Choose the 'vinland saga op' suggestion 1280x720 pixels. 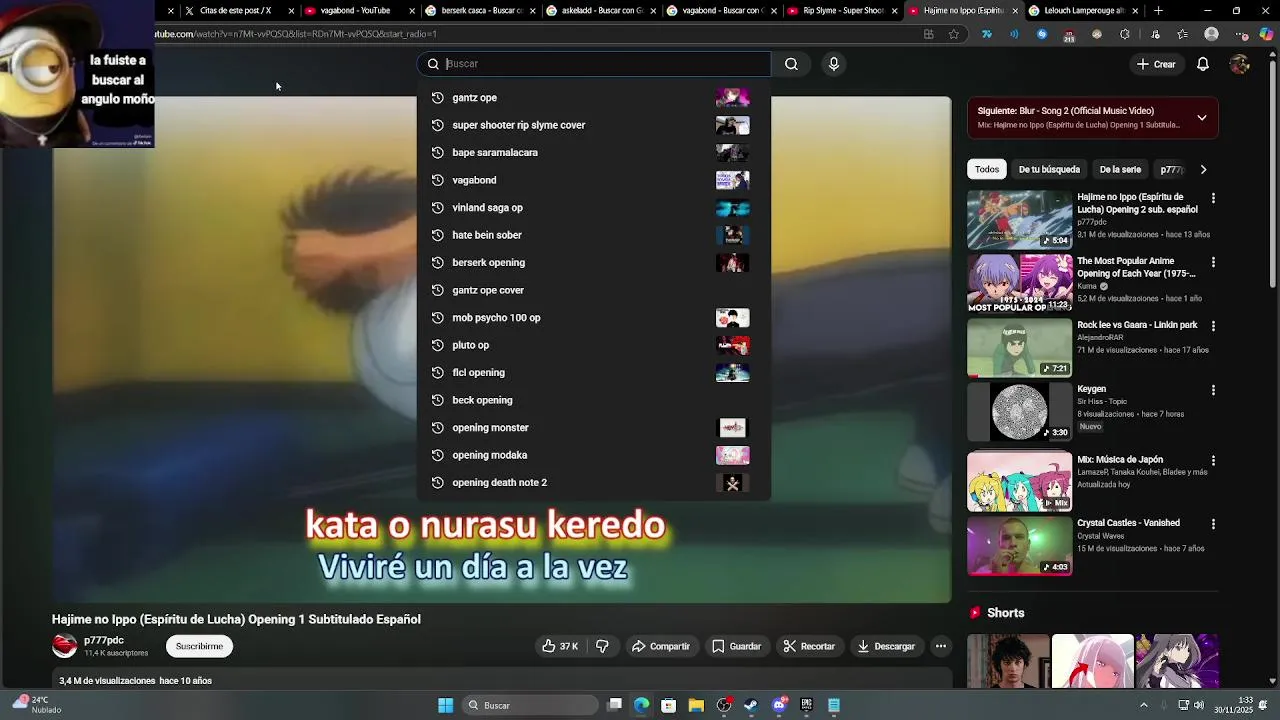pos(593,208)
